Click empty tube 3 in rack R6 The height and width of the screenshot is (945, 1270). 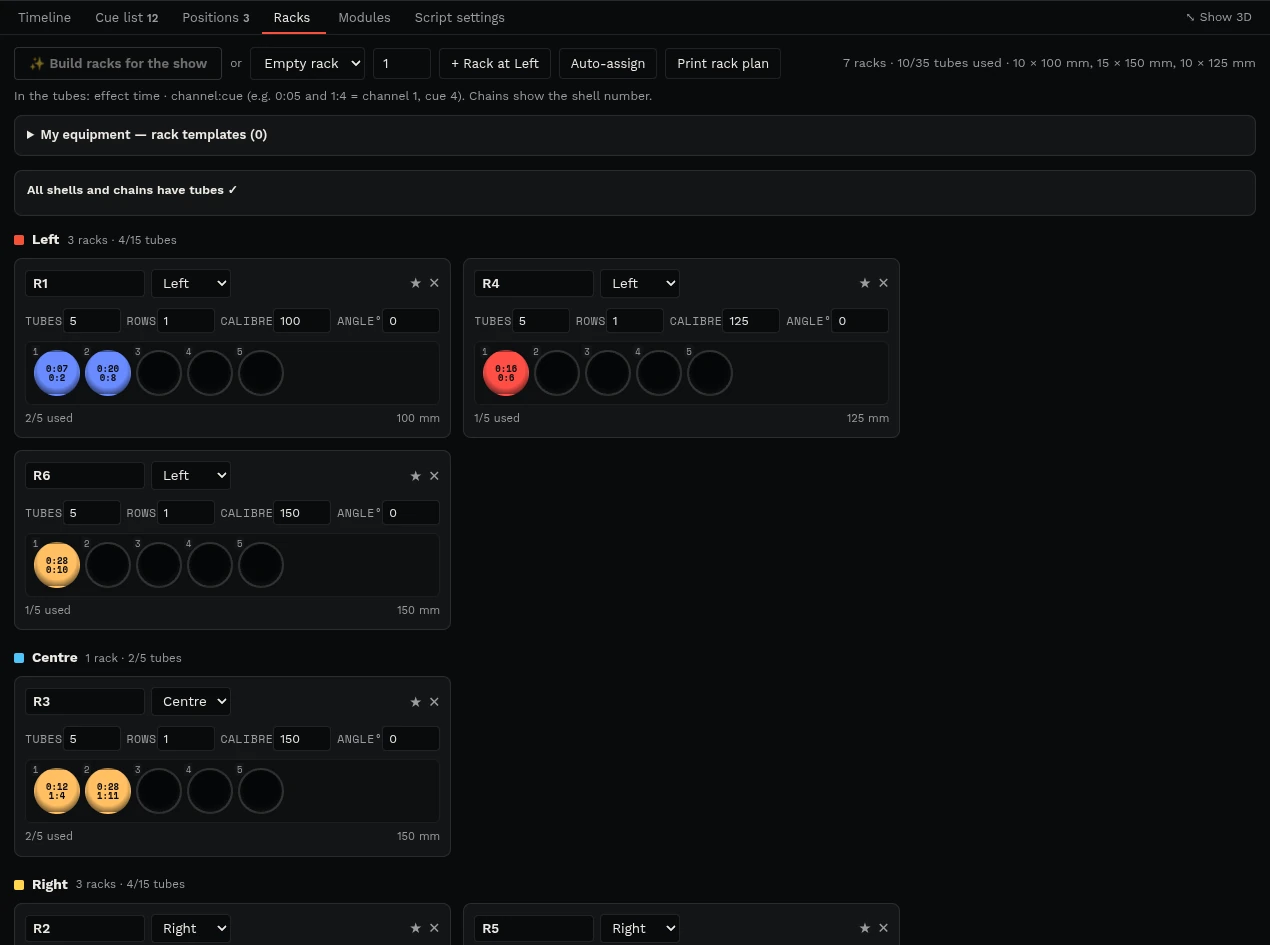[159, 565]
